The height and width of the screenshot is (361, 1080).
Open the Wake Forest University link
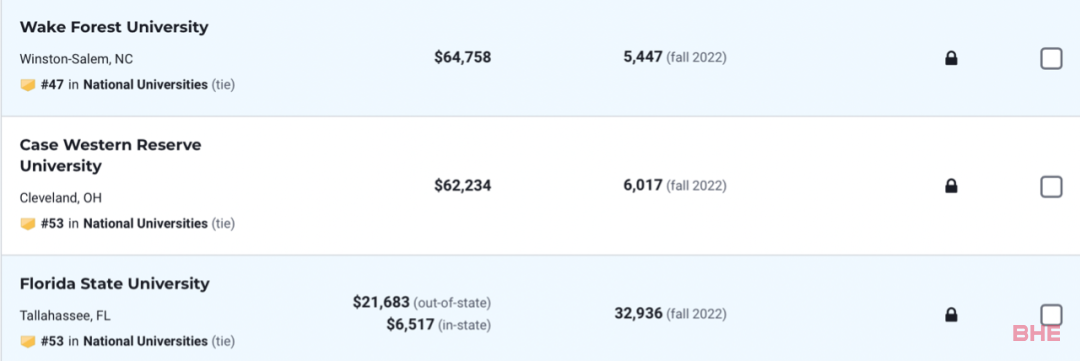pyautogui.click(x=114, y=28)
